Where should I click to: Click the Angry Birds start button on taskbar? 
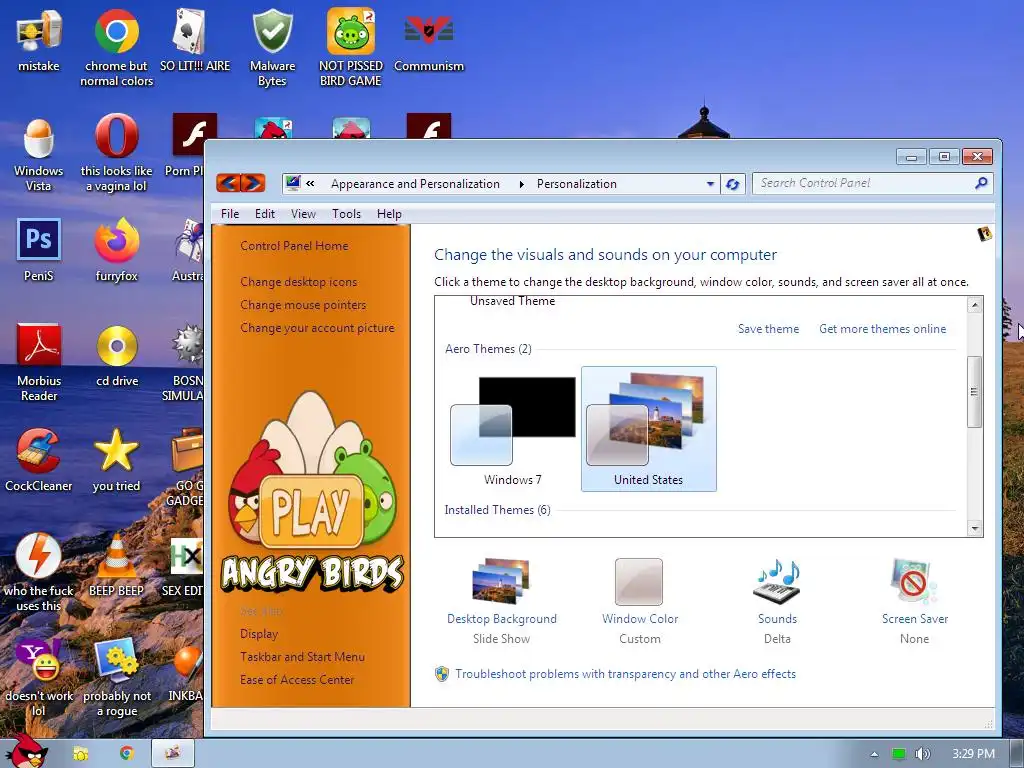pos(27,751)
